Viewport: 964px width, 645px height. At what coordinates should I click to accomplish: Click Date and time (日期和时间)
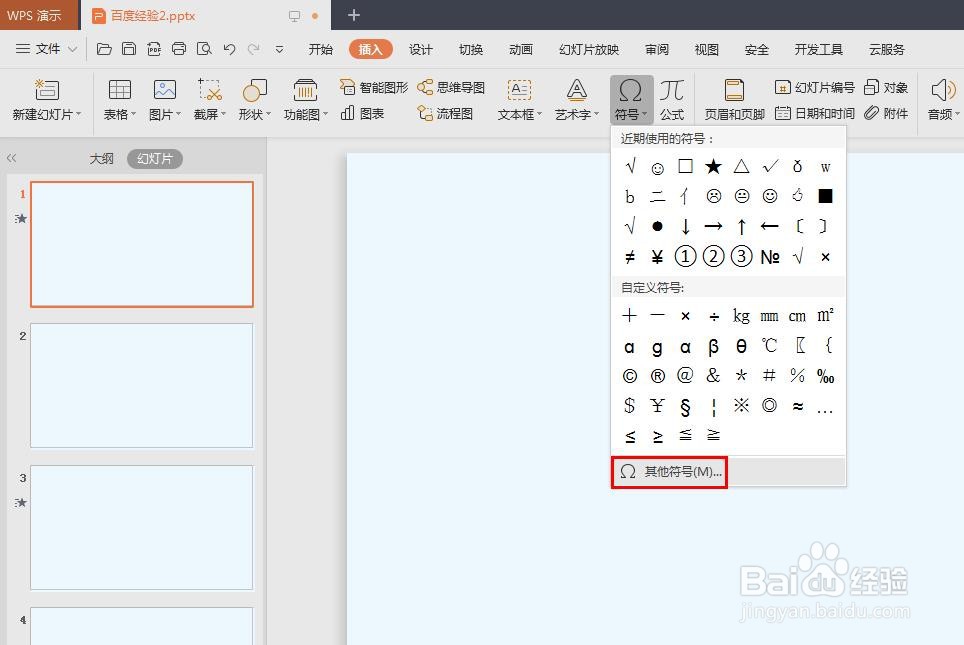tap(815, 113)
